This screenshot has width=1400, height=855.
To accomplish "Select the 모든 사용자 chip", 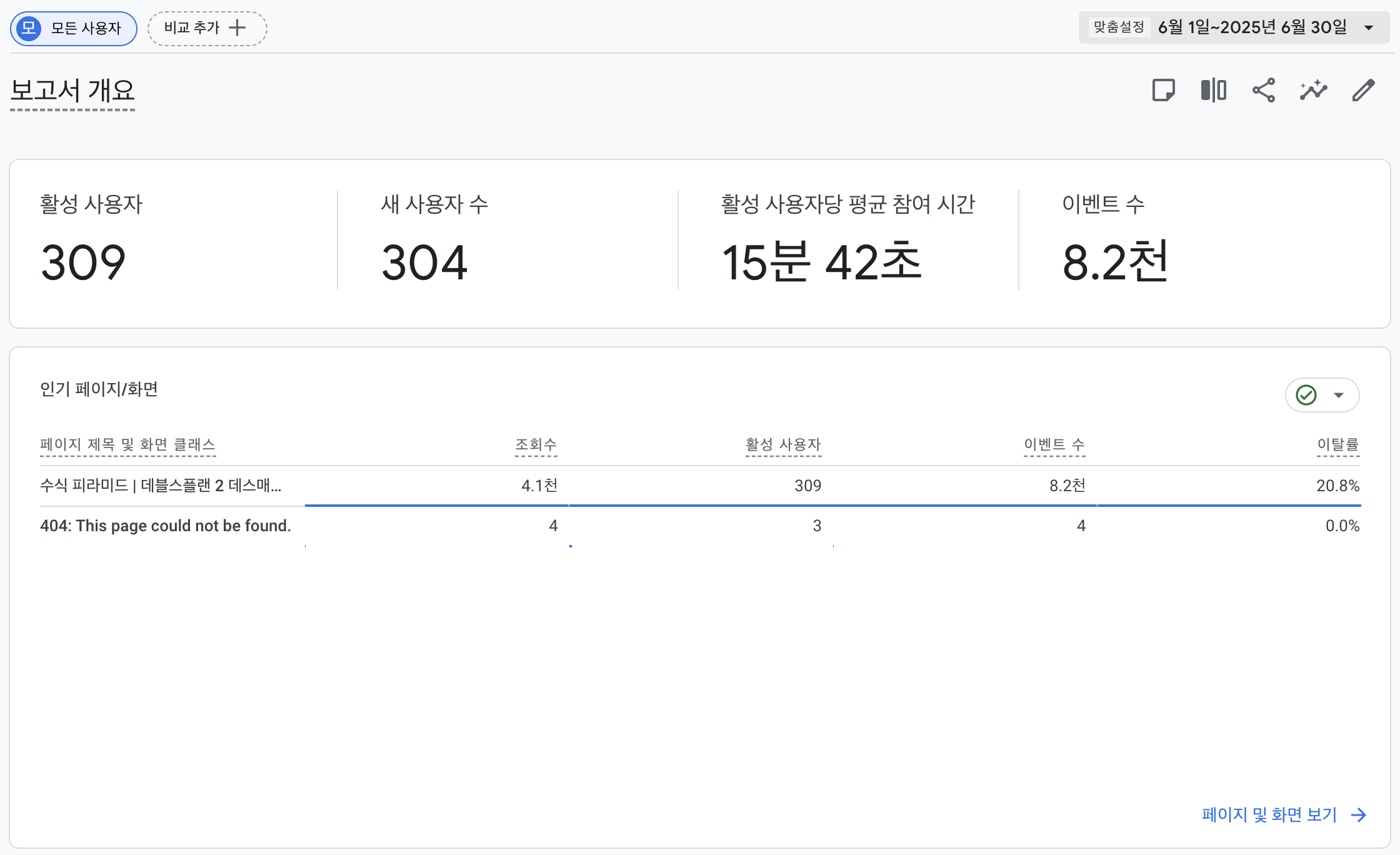I will pyautogui.click(x=73, y=28).
